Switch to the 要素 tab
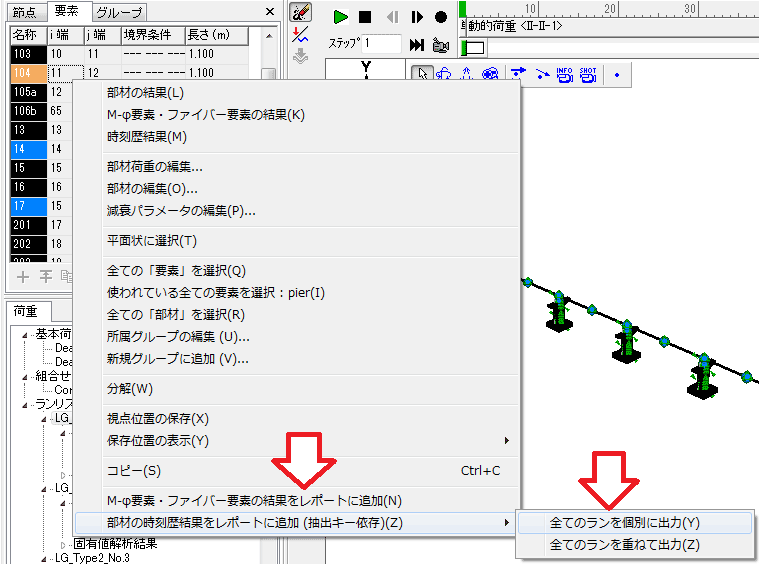 [67, 11]
